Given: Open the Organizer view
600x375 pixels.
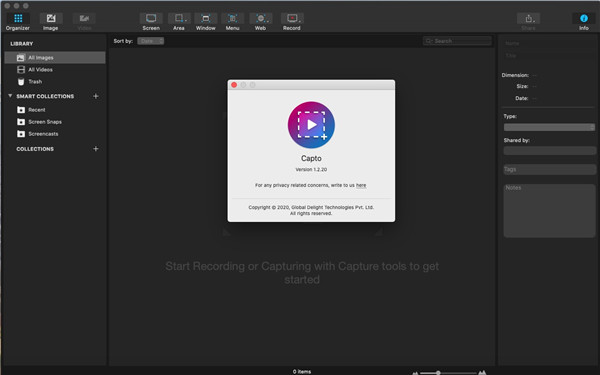Looking at the screenshot, I should click(18, 22).
